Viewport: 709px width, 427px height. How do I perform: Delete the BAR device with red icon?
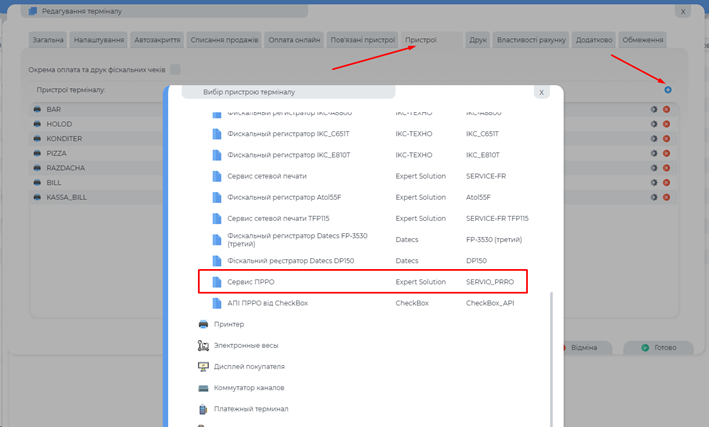tap(666, 109)
